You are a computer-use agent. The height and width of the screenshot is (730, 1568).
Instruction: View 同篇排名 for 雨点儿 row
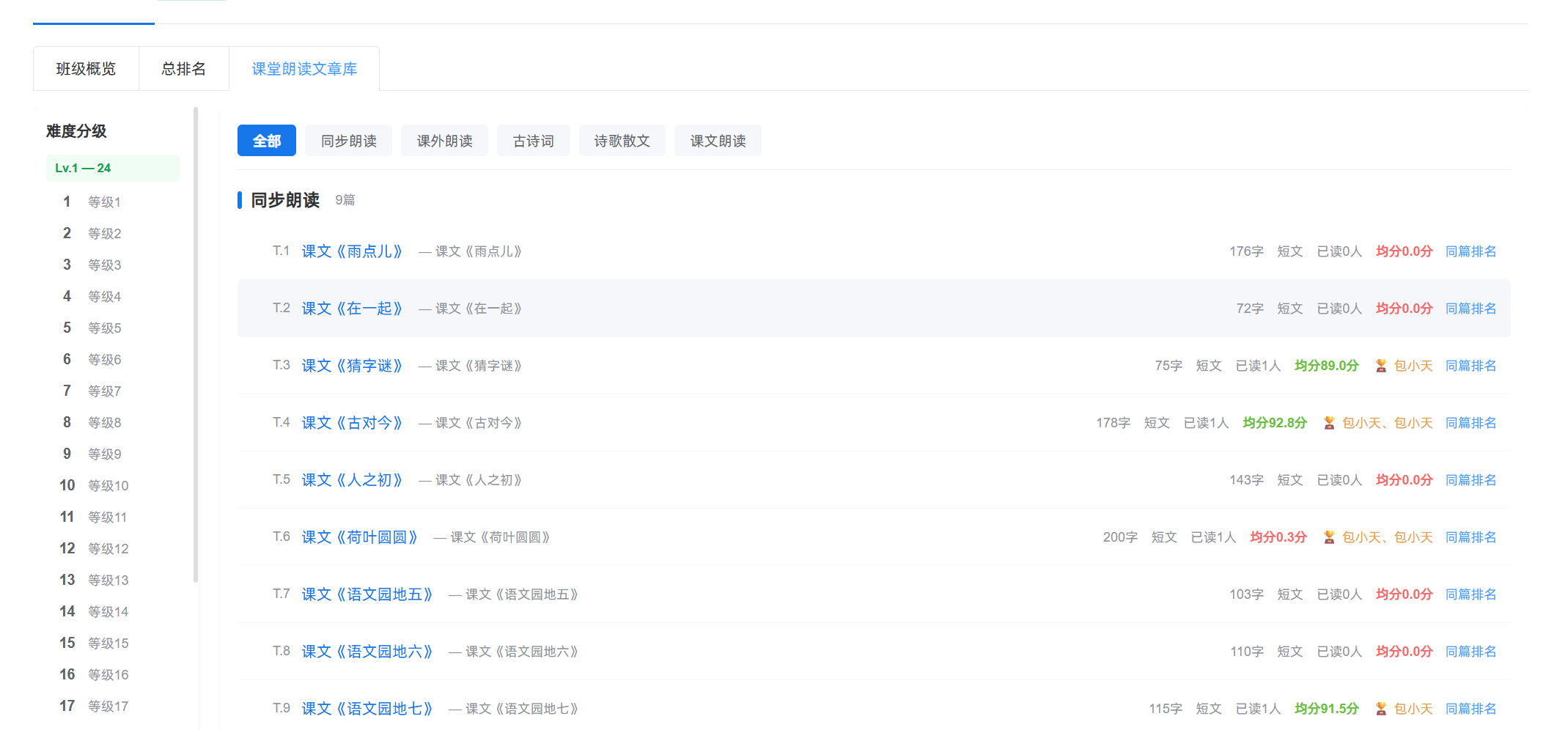1471,251
